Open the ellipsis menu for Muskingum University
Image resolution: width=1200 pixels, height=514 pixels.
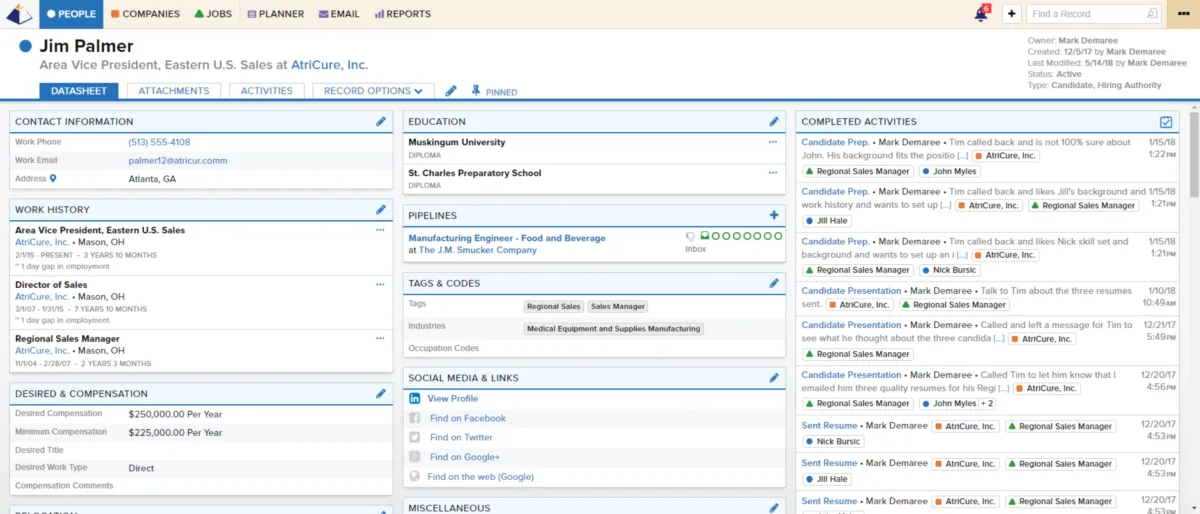(773, 142)
